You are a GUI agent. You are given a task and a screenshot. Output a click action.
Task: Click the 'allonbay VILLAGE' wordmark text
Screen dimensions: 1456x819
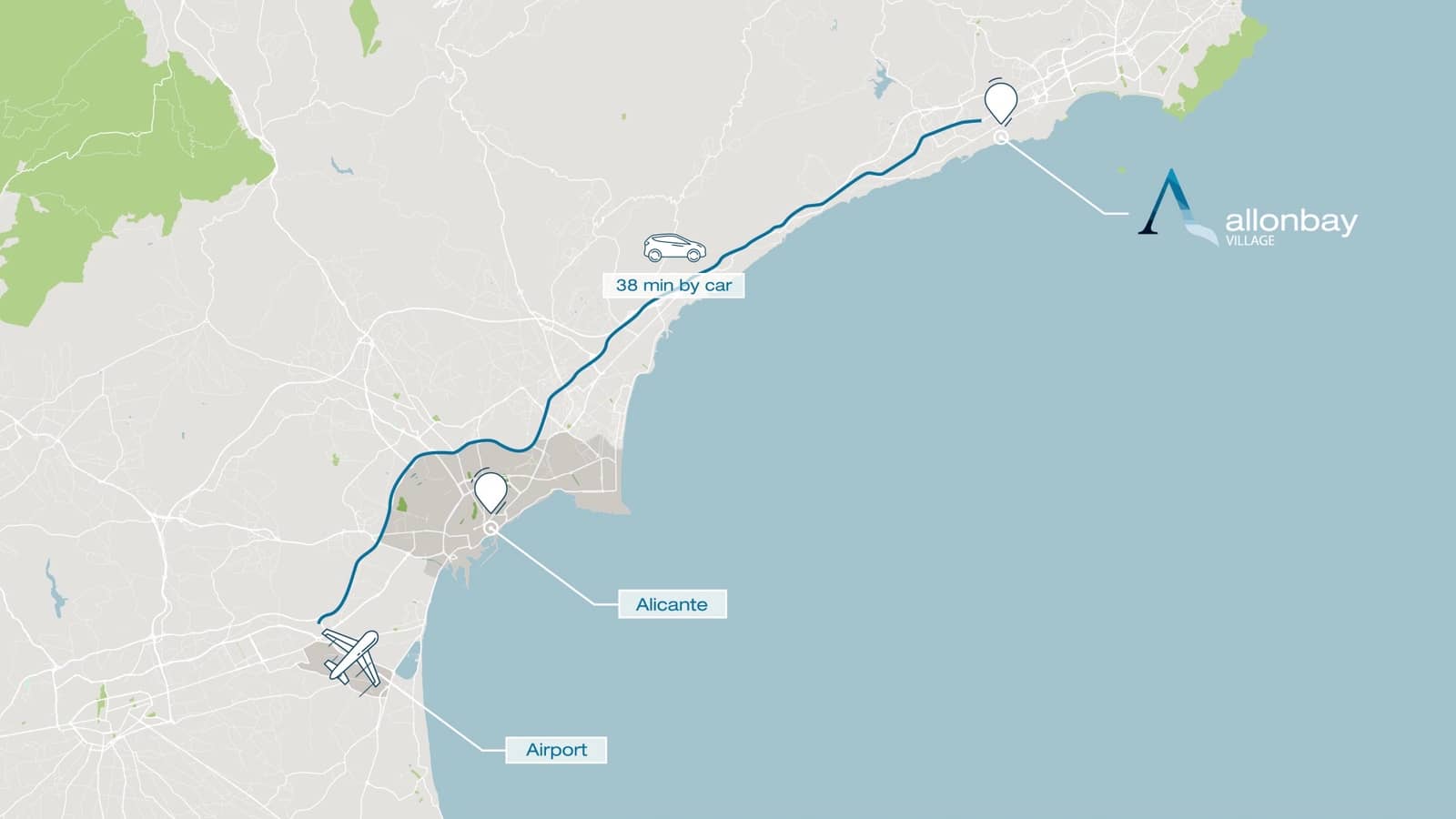click(x=1291, y=226)
